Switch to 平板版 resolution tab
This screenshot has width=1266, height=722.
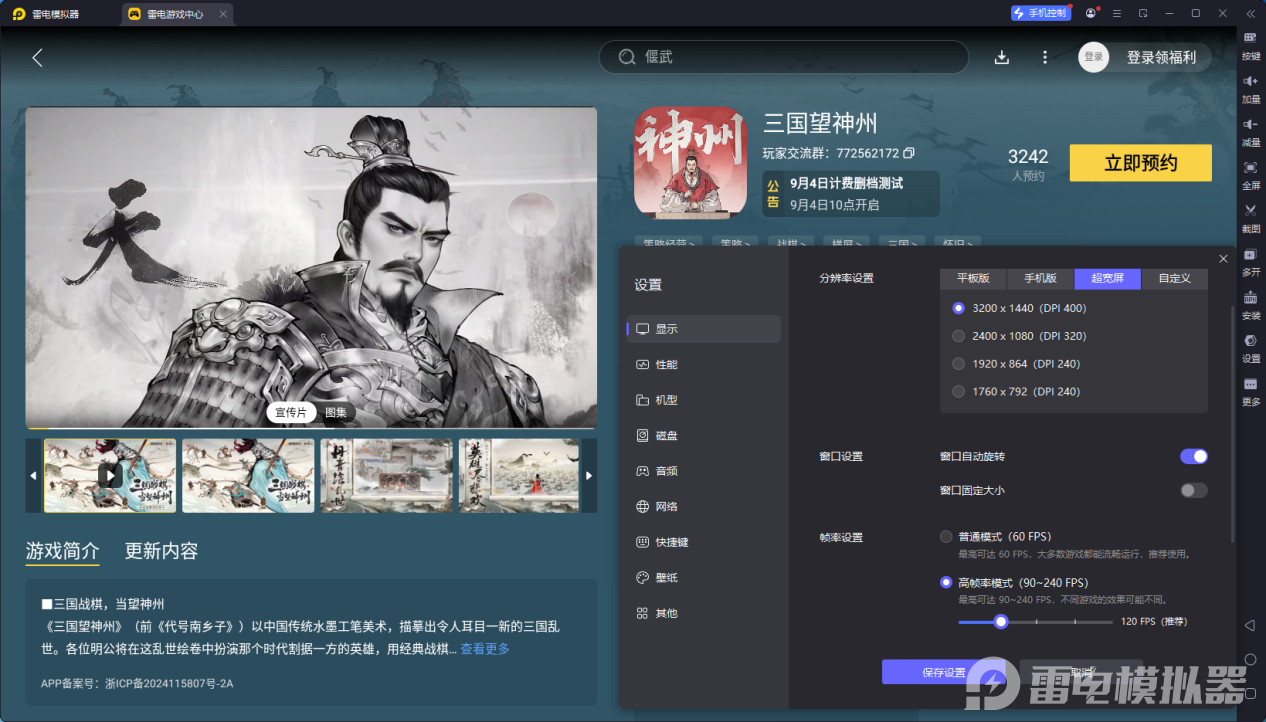point(973,278)
